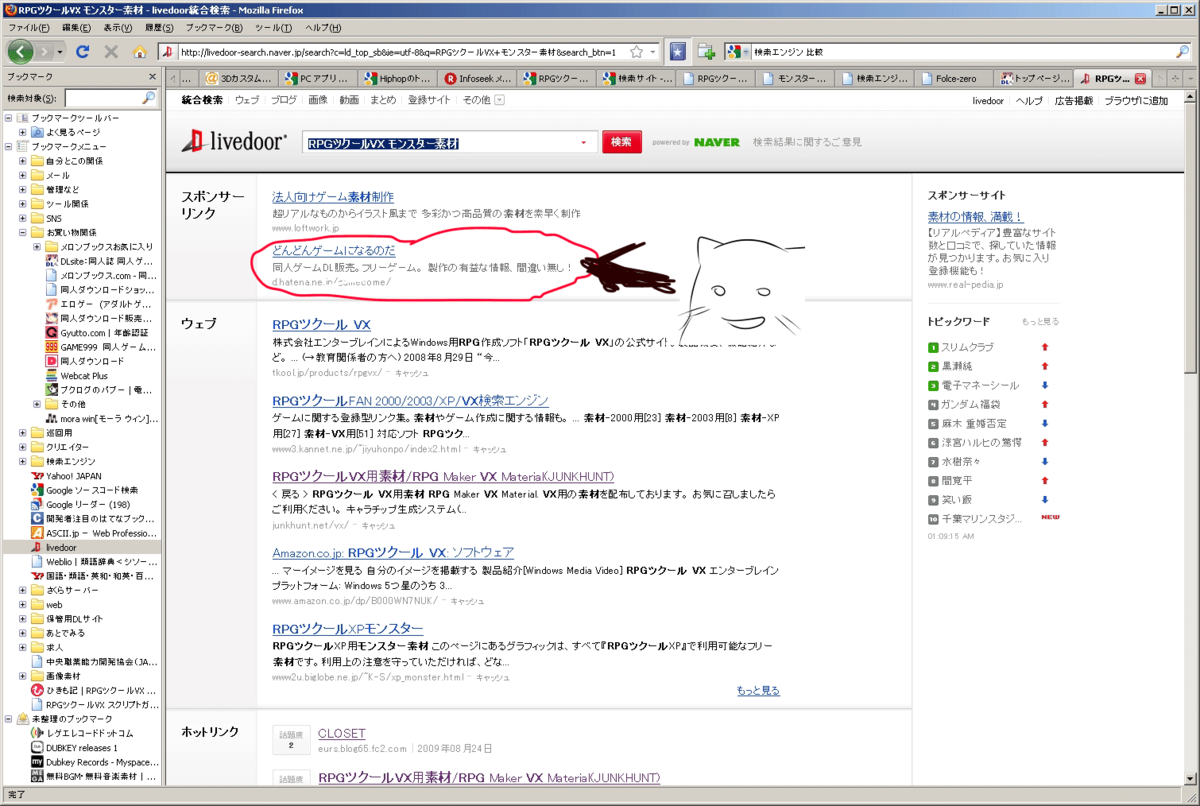Collapse the 未整理のブックマーク node

click(9, 719)
